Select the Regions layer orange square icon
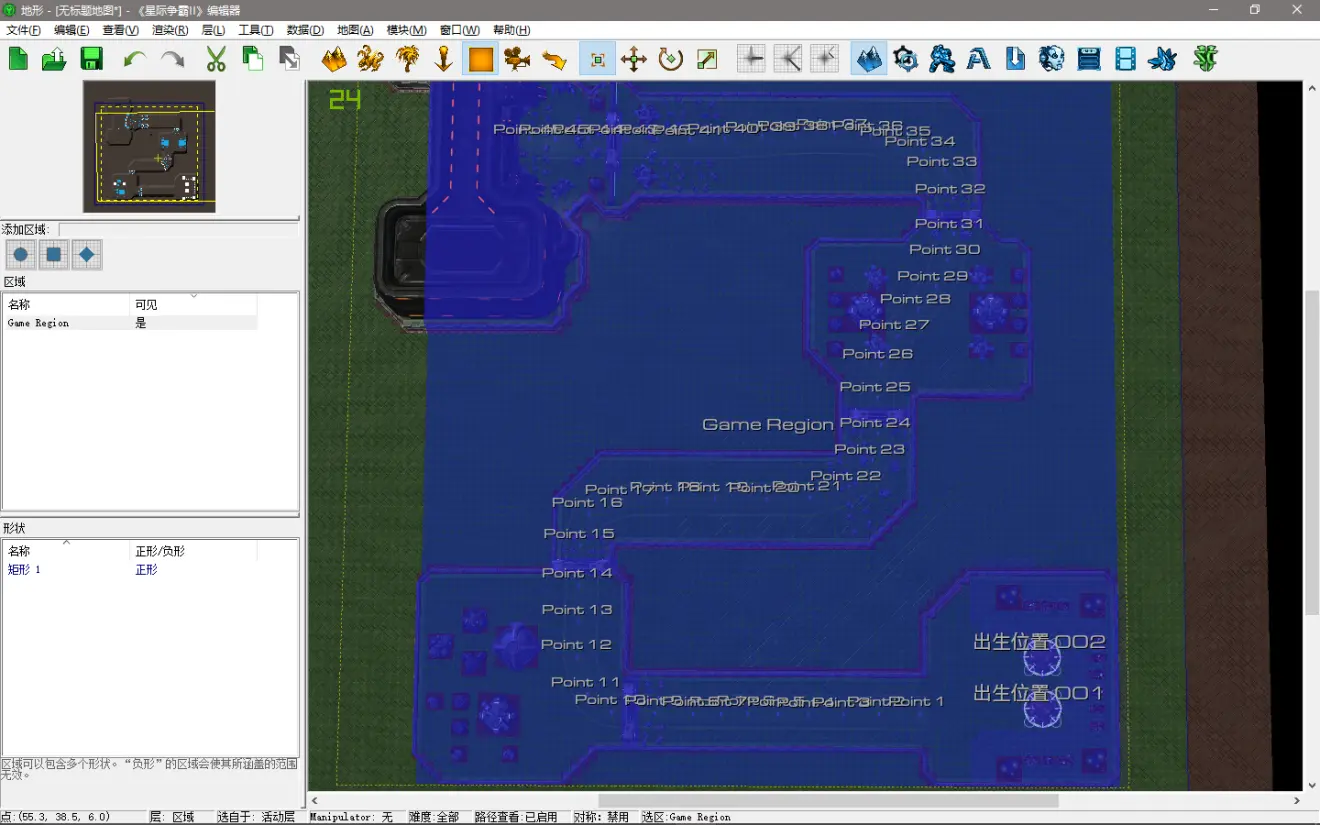 (x=481, y=59)
